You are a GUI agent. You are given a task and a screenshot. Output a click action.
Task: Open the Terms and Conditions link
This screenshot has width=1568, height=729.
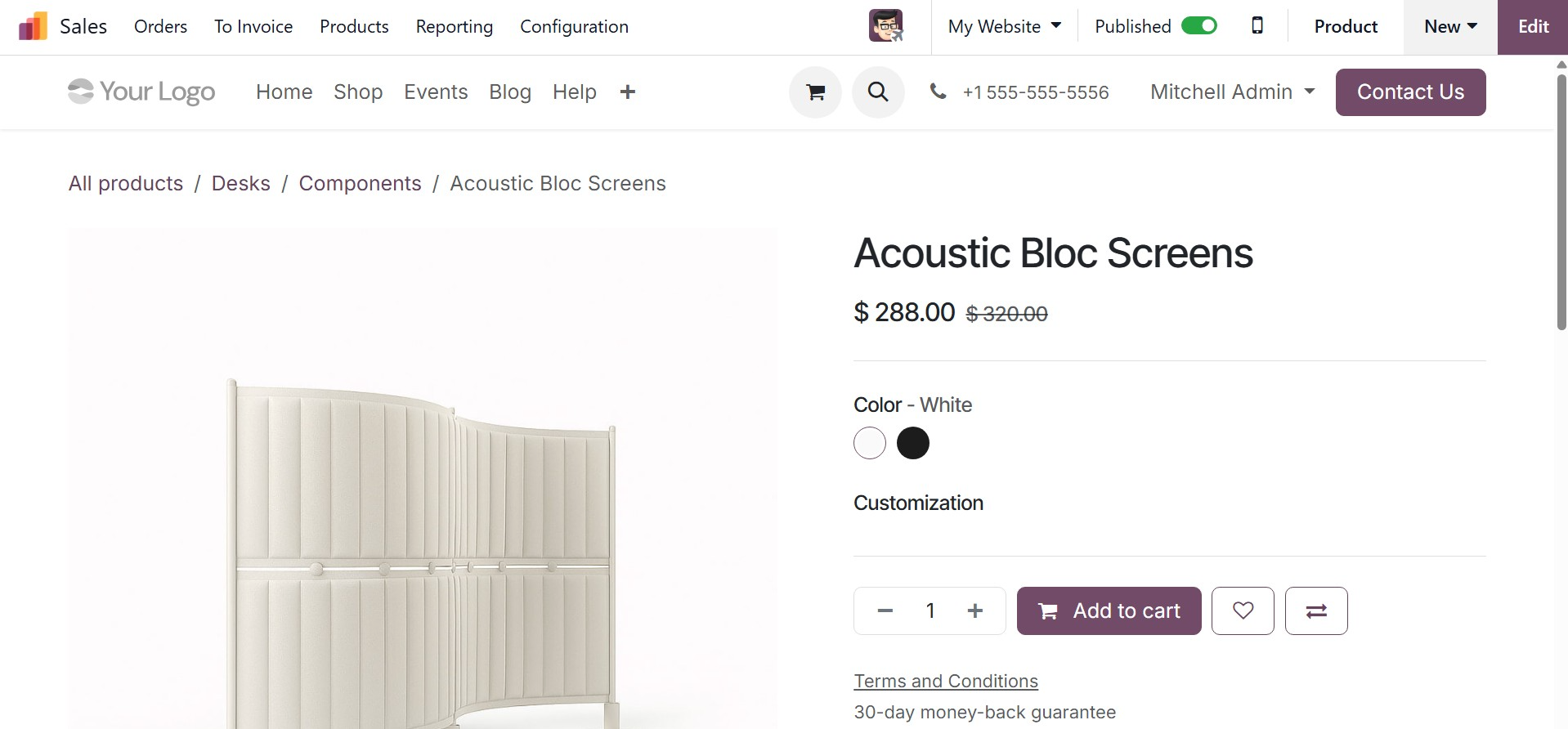click(x=944, y=681)
